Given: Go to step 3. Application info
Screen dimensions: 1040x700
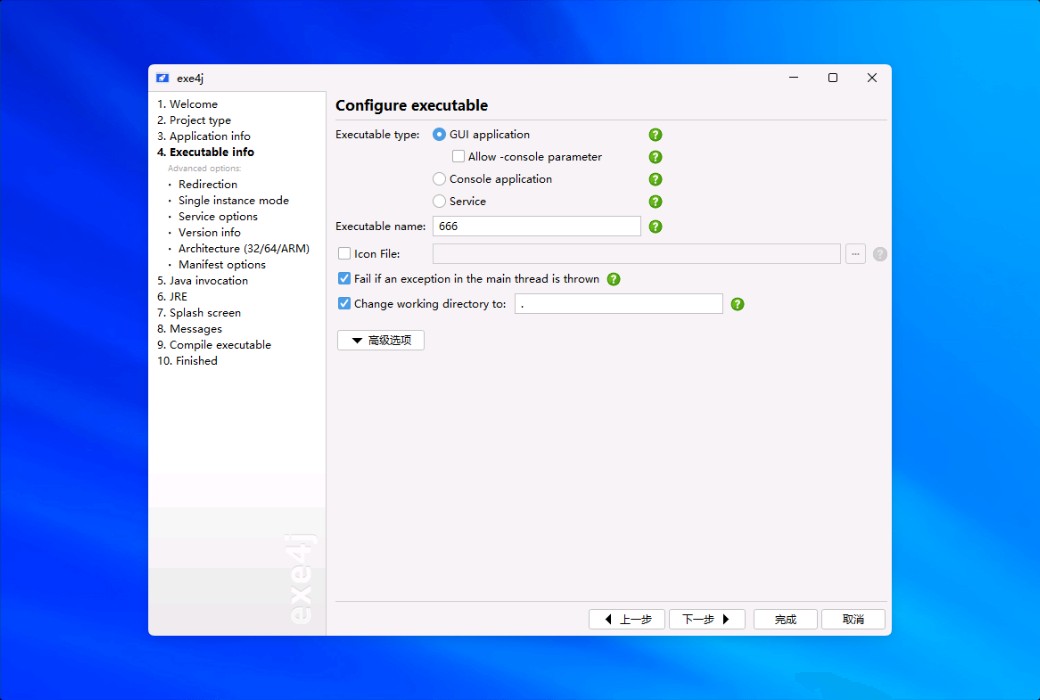Looking at the screenshot, I should tap(204, 136).
